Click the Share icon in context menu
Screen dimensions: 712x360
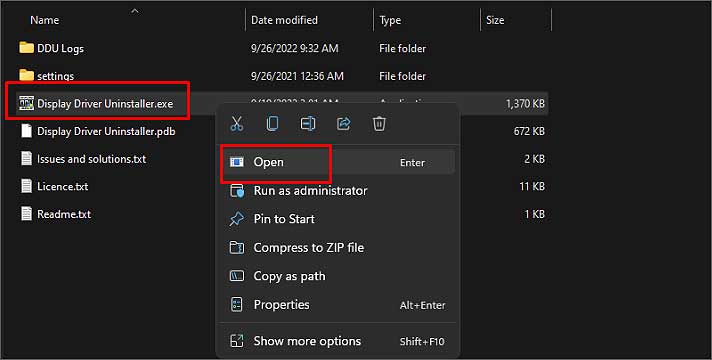[344, 123]
